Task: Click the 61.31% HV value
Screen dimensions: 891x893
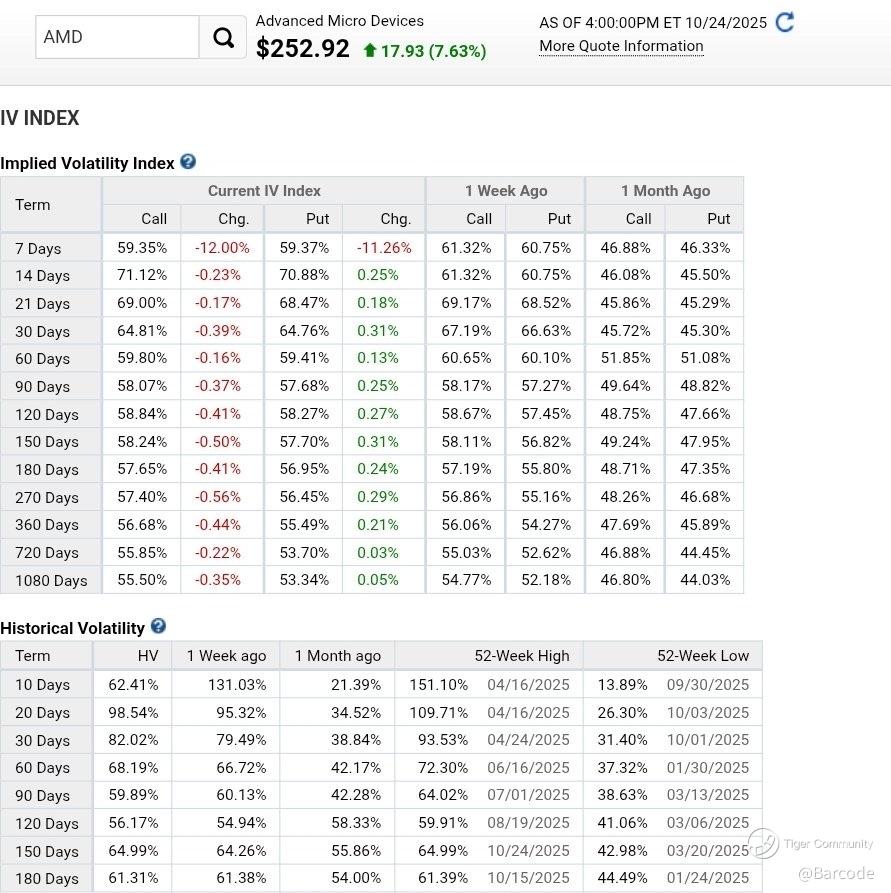Action: 133,878
